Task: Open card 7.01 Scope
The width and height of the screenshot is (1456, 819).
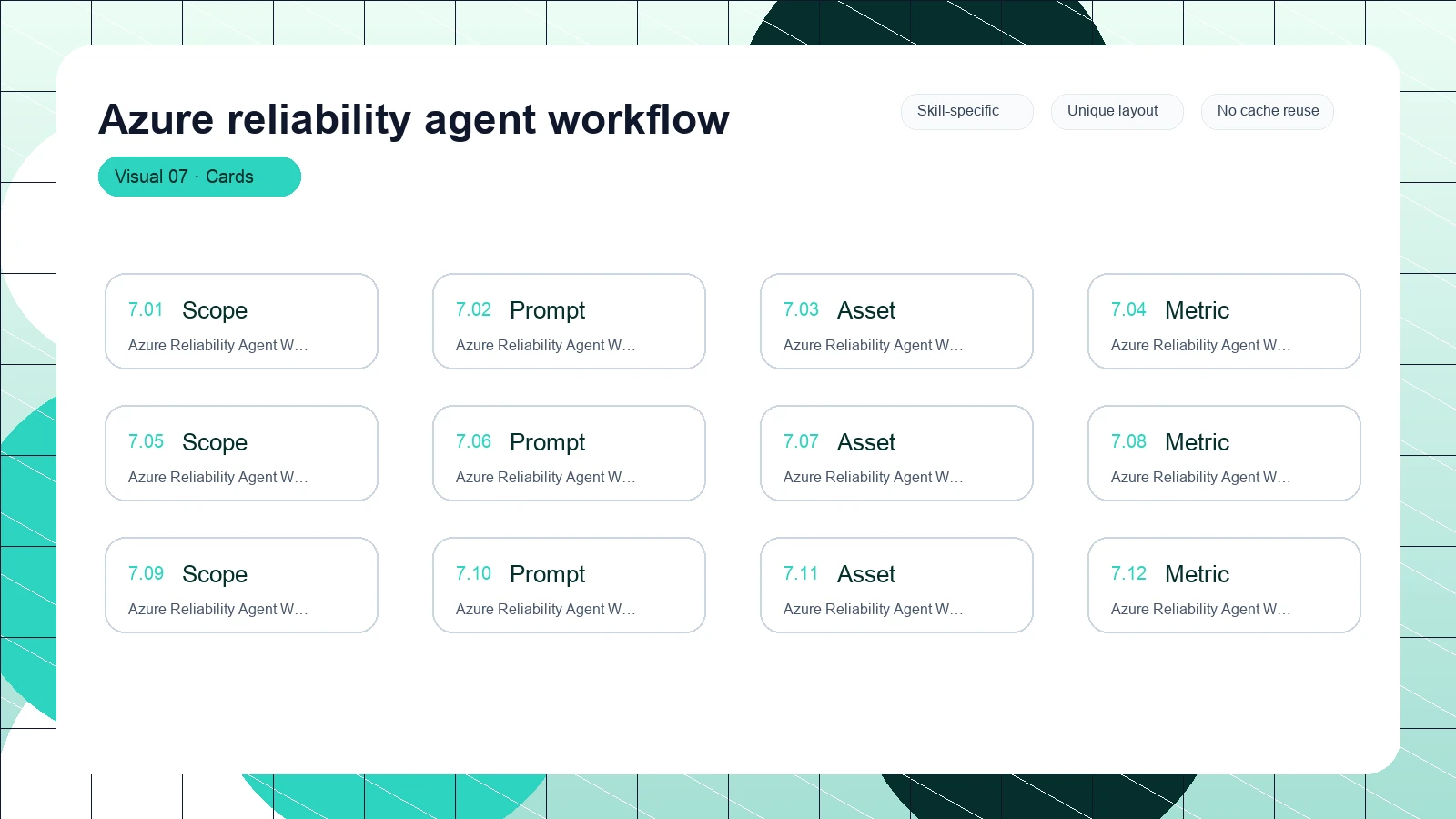Action: (241, 321)
